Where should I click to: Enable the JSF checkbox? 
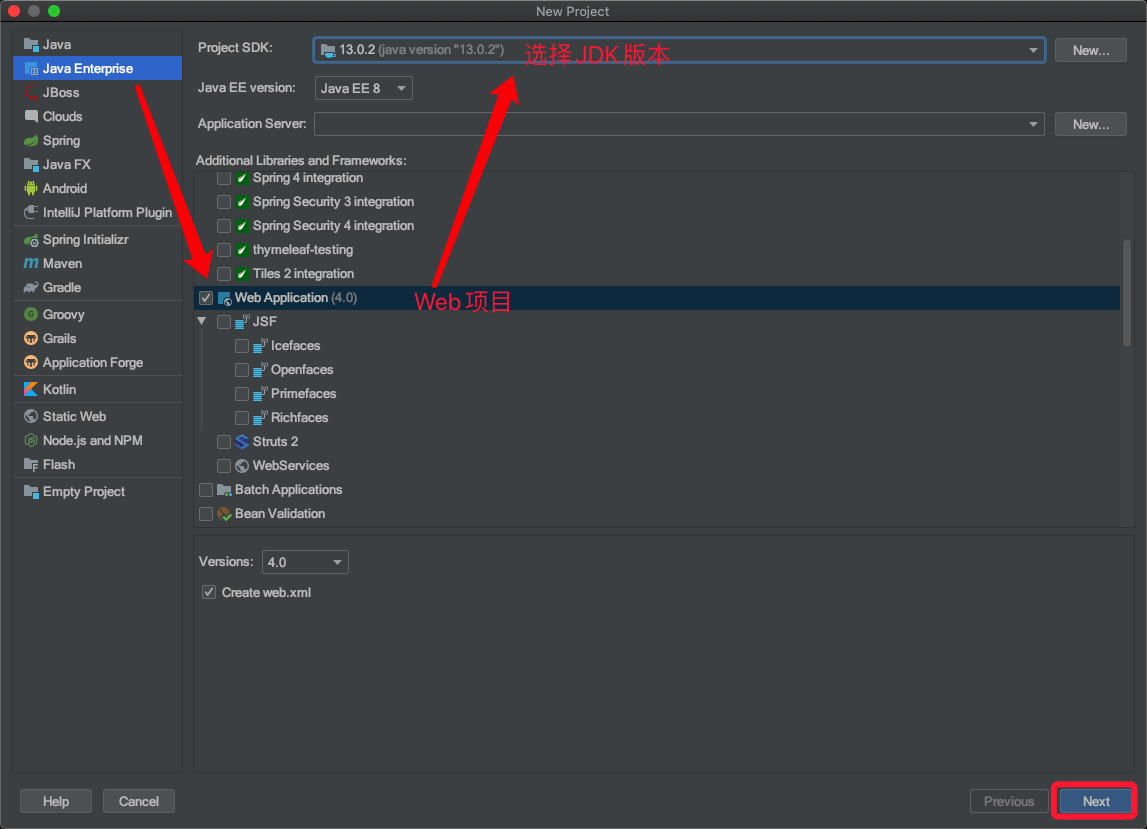click(x=224, y=322)
